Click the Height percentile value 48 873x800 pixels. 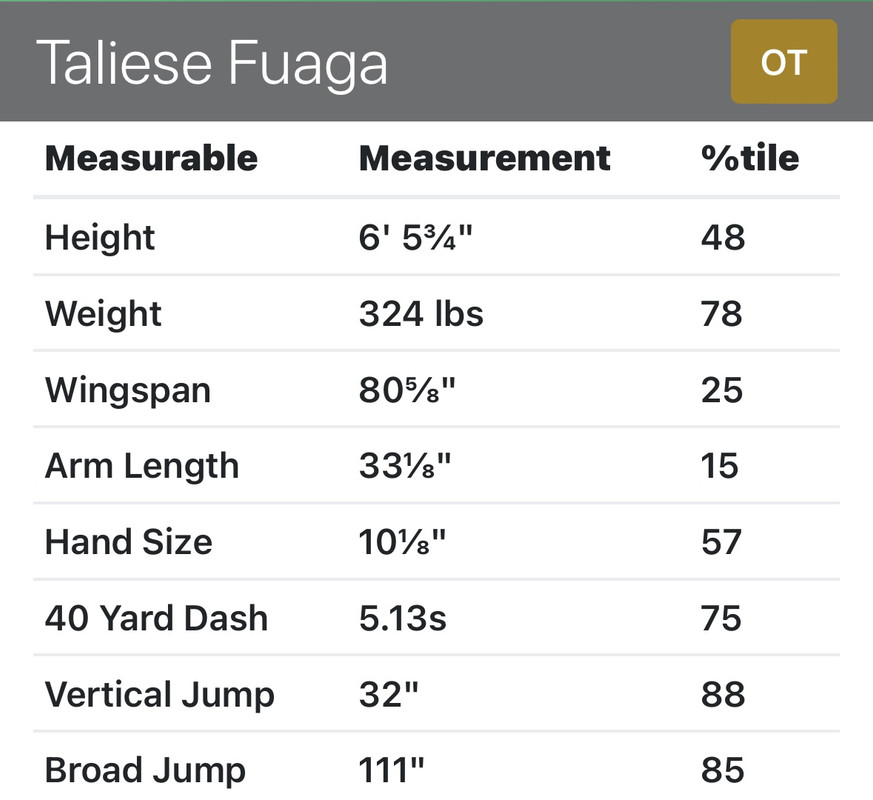point(723,238)
